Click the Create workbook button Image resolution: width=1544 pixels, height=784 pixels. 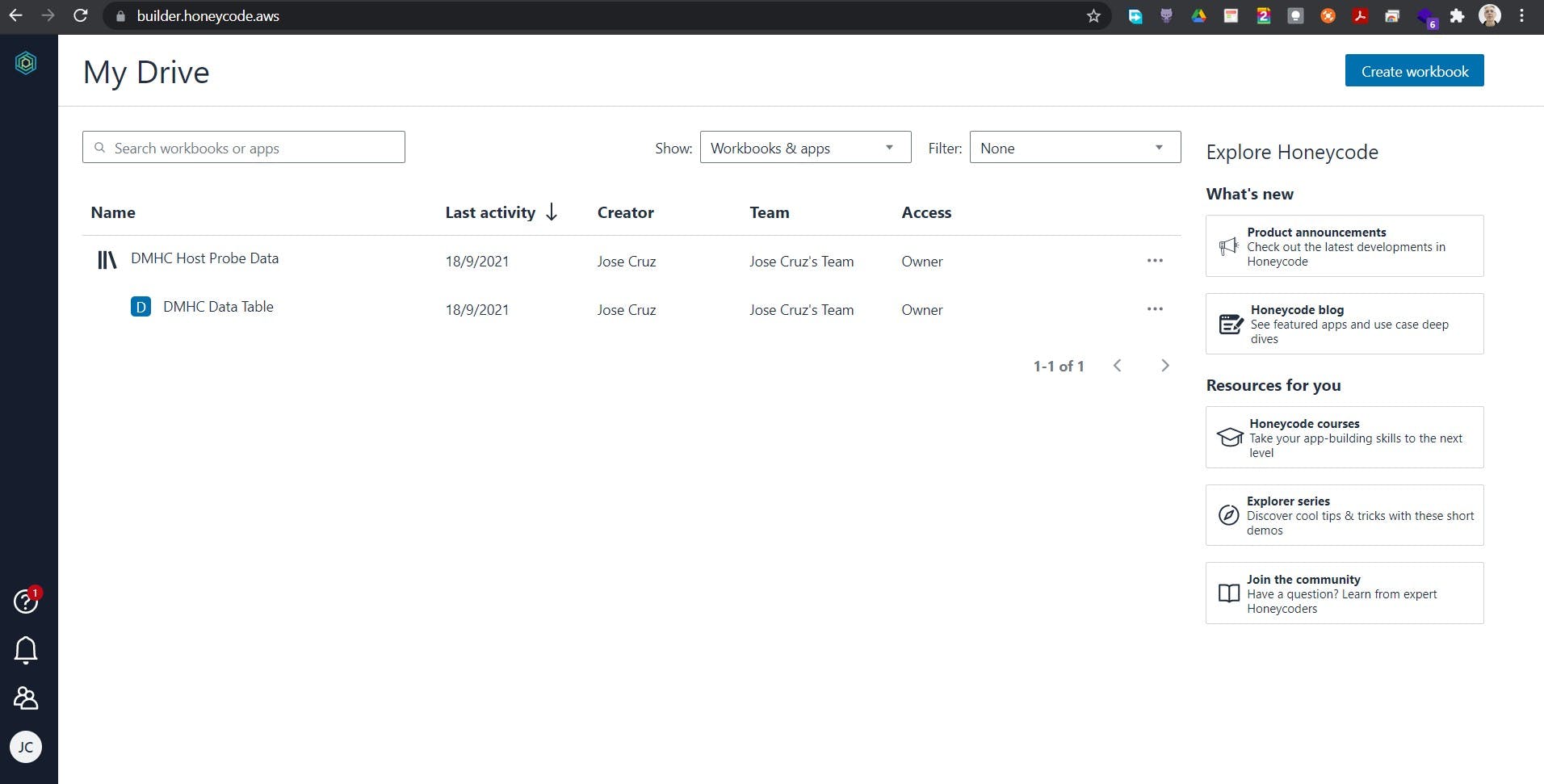point(1414,70)
